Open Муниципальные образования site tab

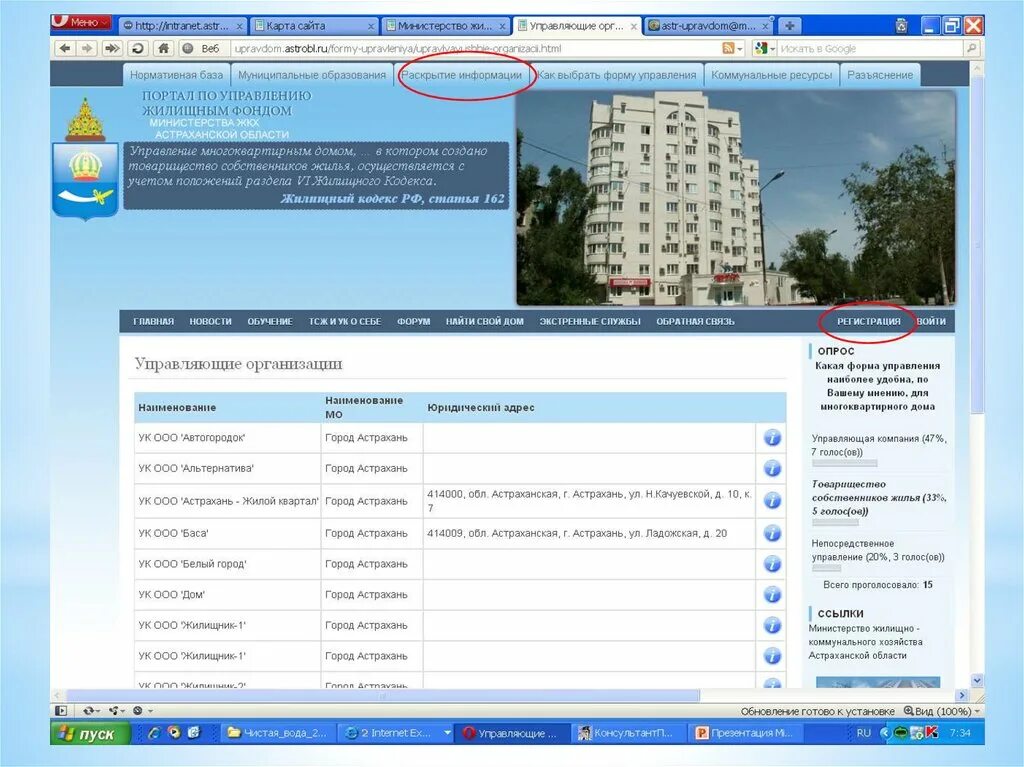point(312,75)
